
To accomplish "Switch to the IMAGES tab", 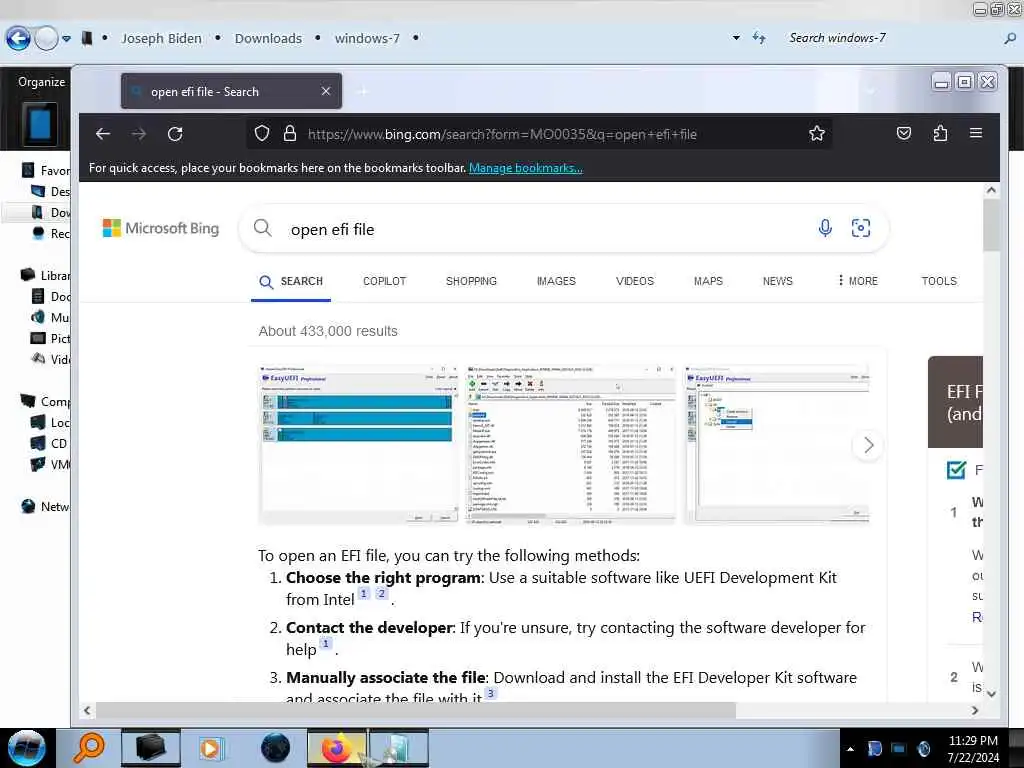I will tap(556, 281).
